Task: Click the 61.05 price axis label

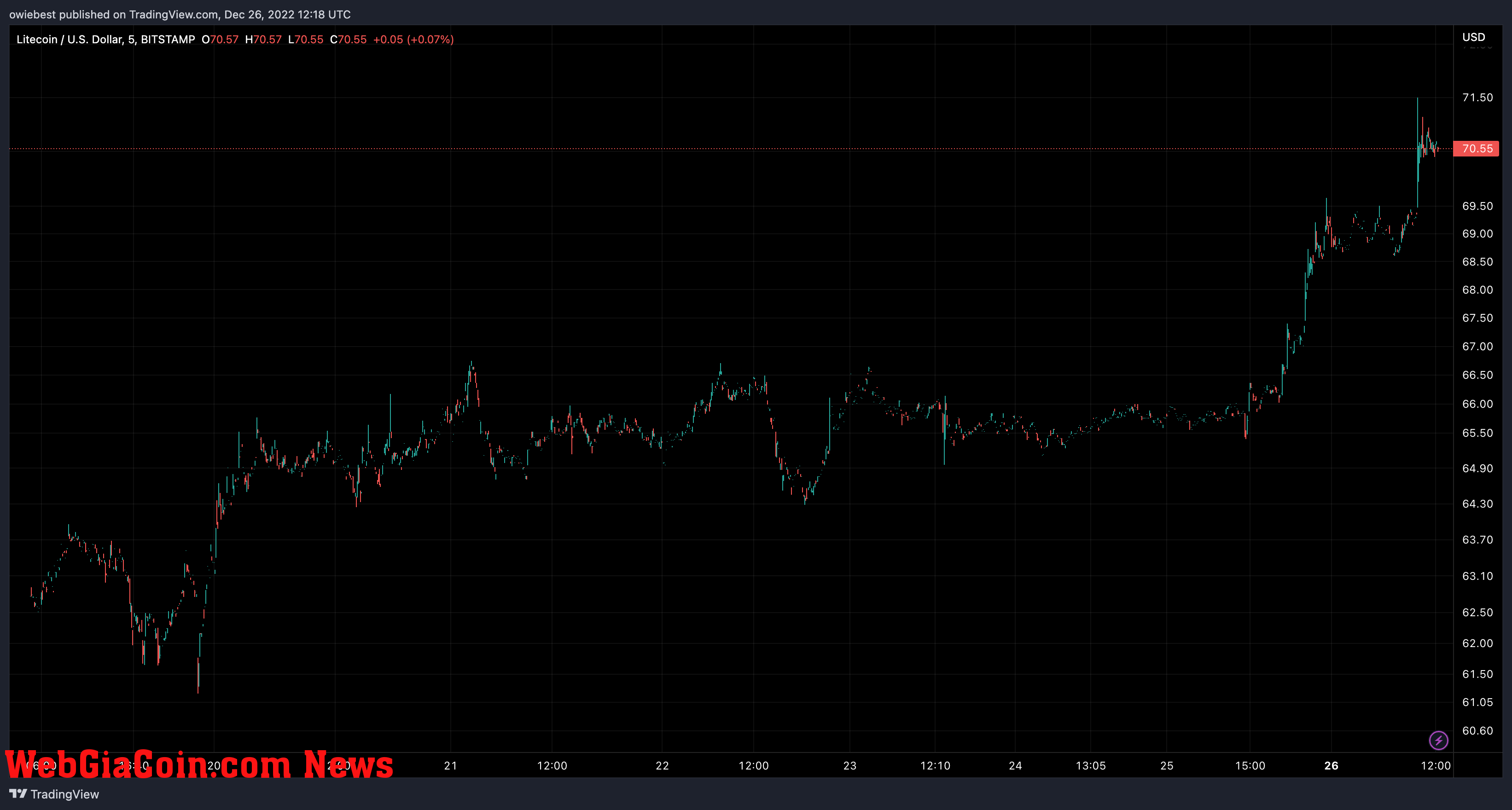Action: (x=1477, y=702)
